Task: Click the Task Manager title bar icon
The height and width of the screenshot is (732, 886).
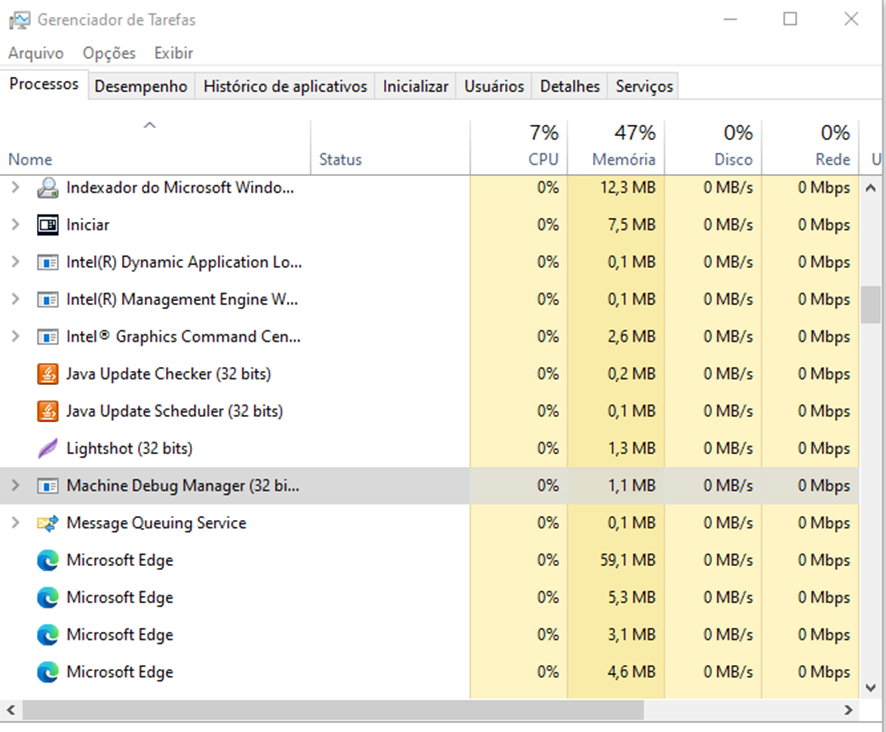Action: pyautogui.click(x=20, y=20)
